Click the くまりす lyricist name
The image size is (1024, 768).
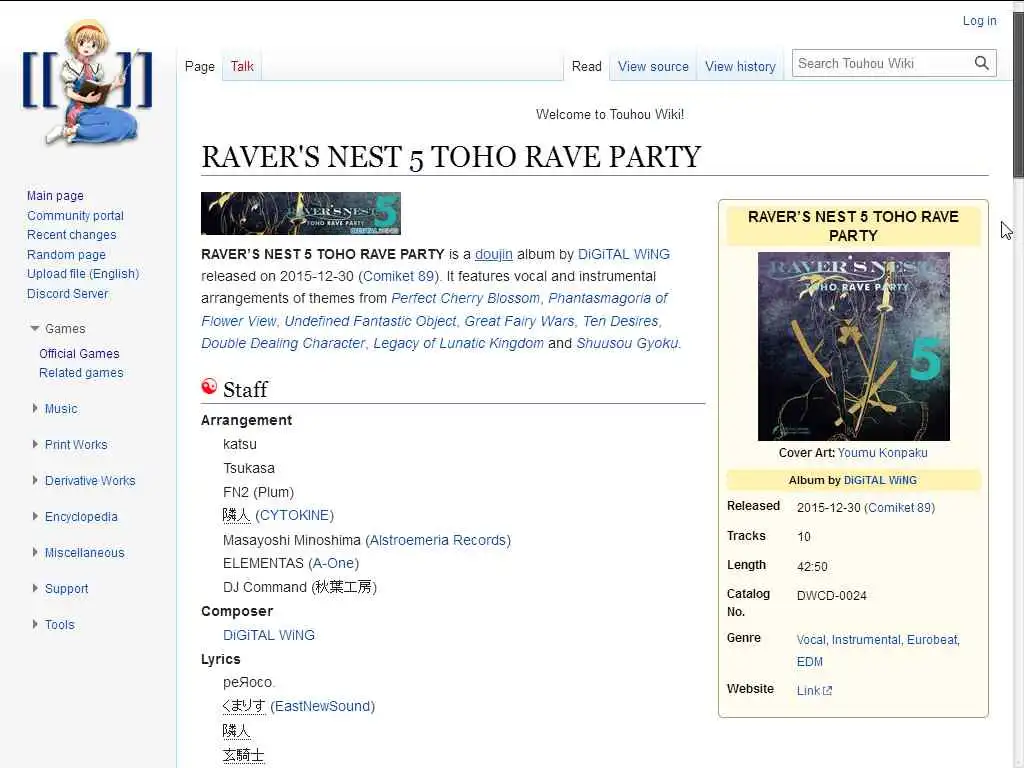point(244,706)
